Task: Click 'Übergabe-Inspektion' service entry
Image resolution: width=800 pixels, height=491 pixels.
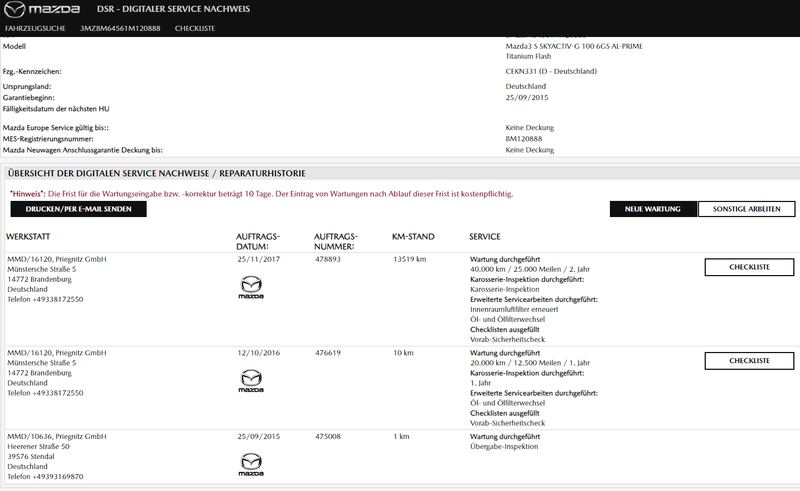Action: tap(504, 447)
